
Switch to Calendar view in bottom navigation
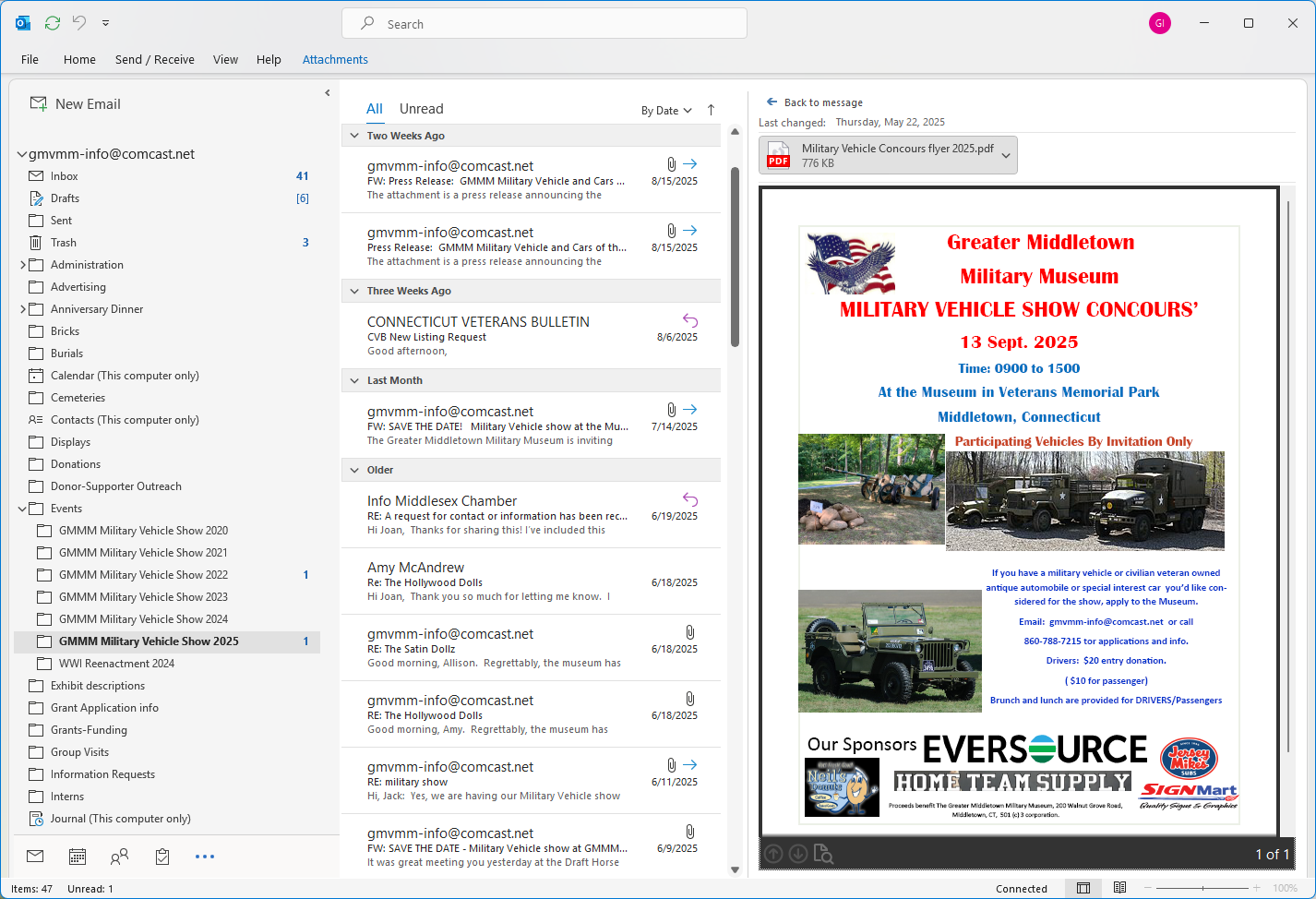78,857
